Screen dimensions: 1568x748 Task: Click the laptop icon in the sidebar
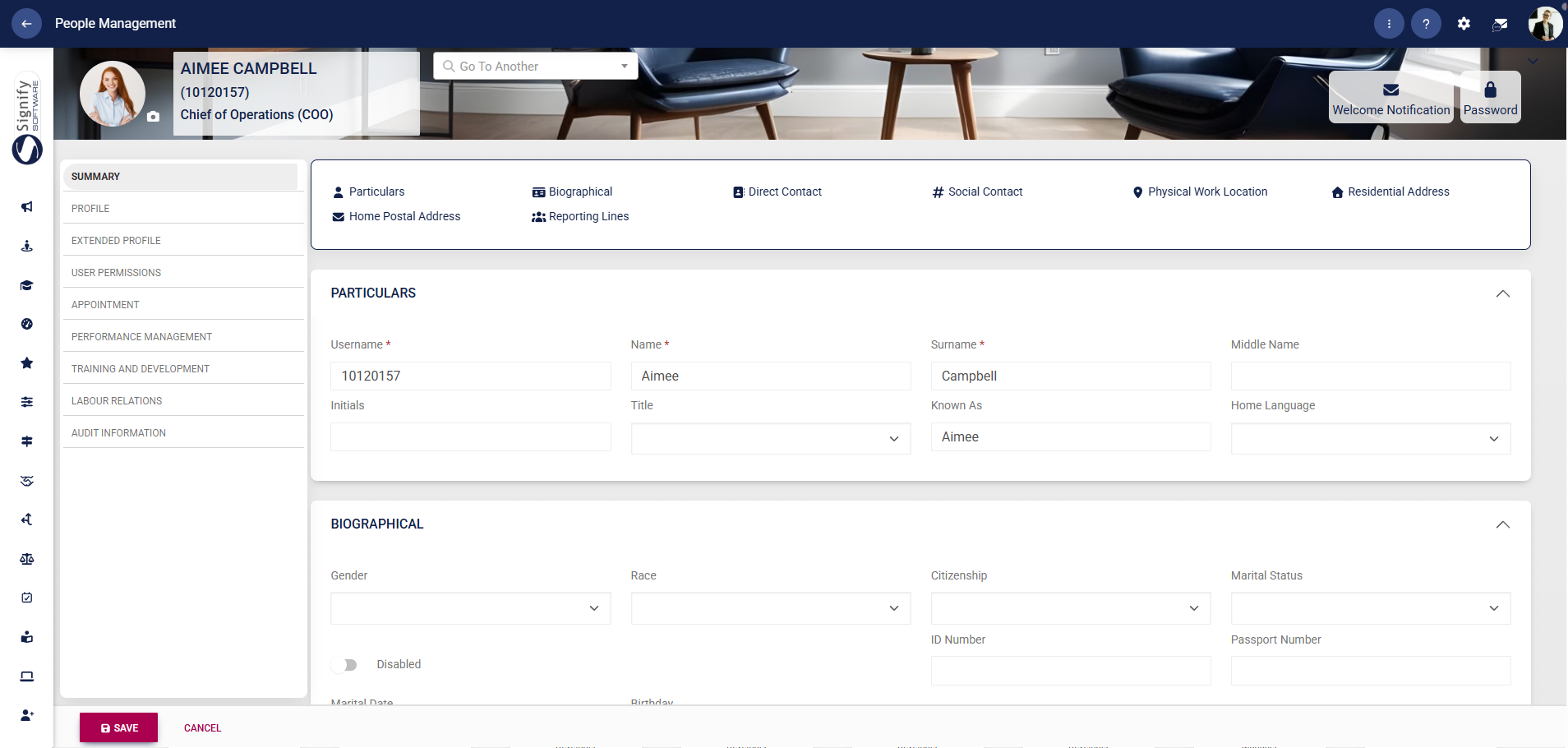tap(27, 676)
